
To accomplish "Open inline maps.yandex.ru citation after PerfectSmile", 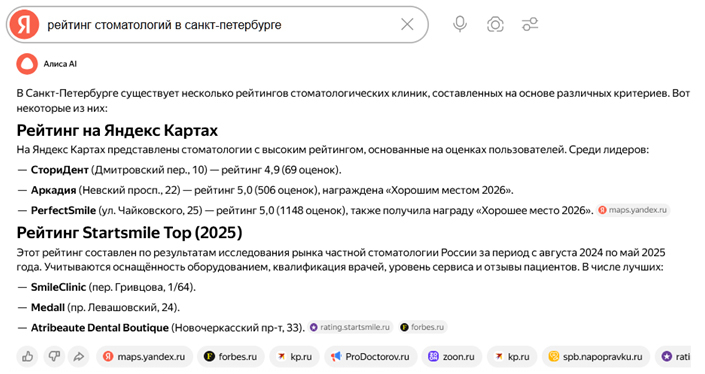I will coord(633,210).
